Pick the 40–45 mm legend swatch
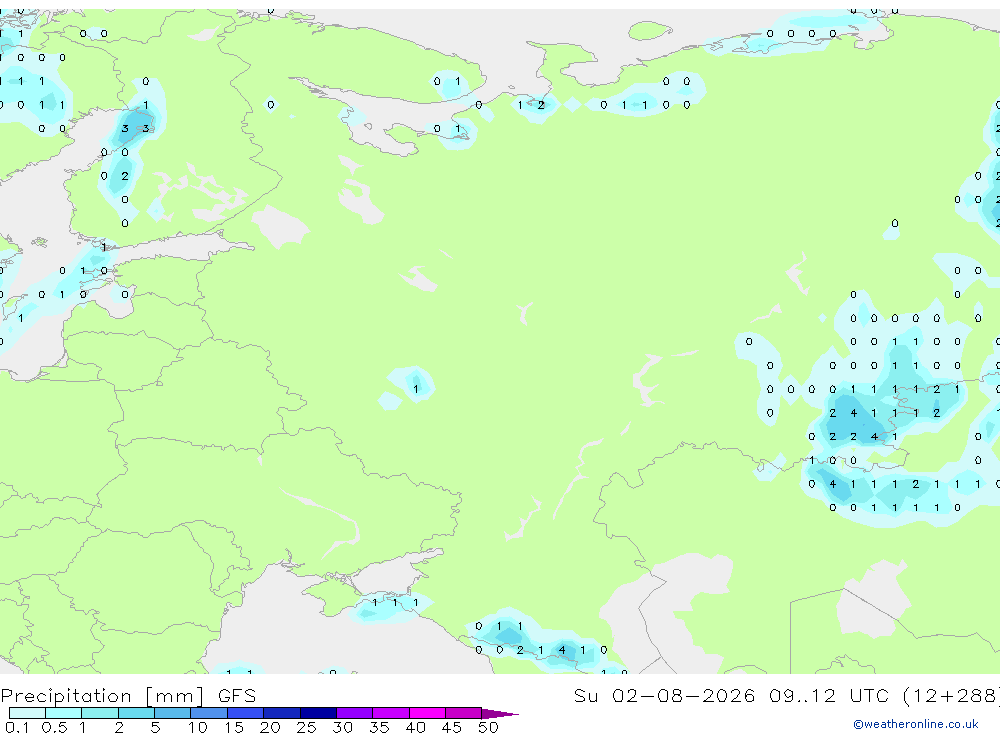 pos(427,713)
